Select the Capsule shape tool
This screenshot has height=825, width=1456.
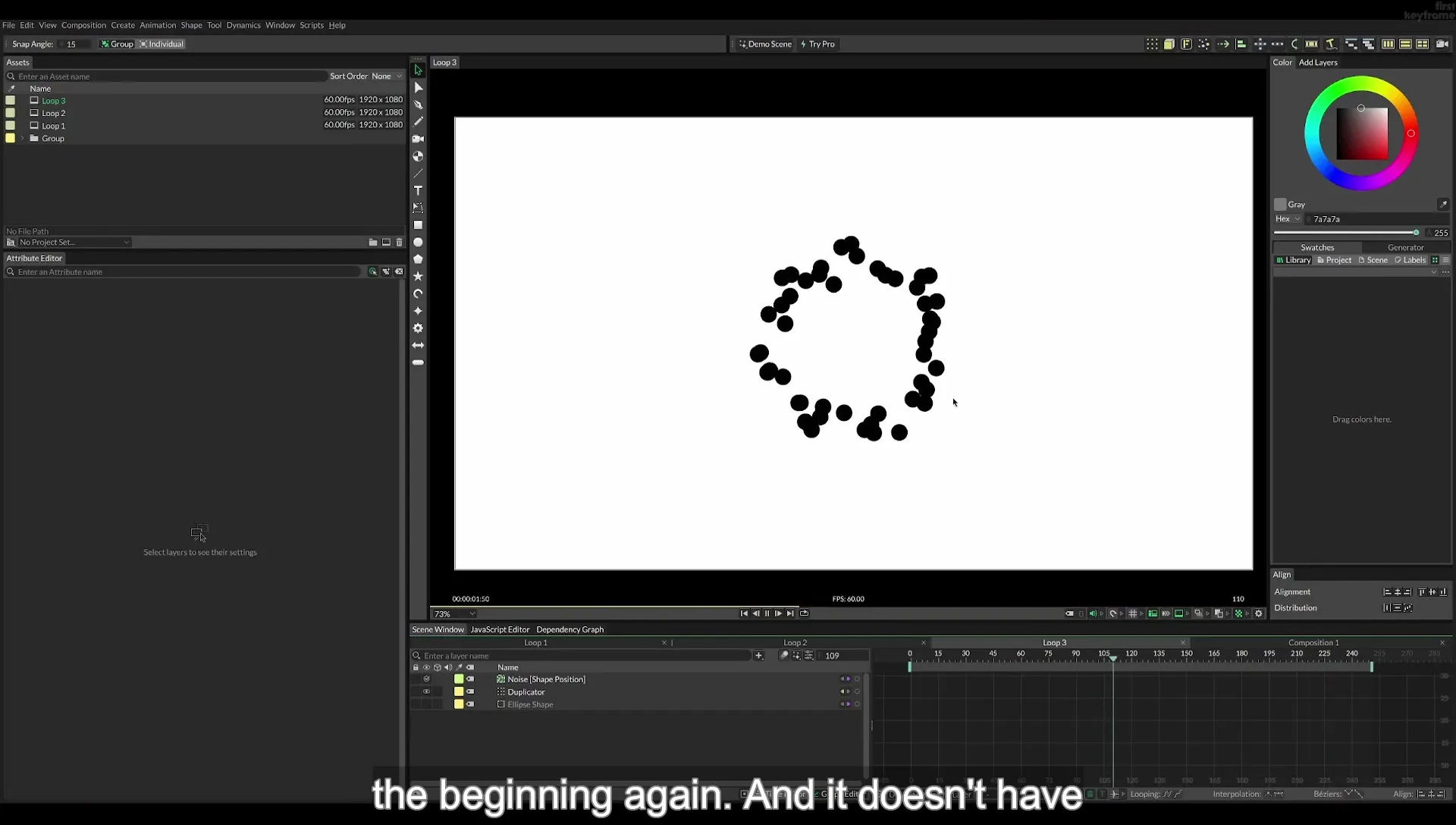(418, 362)
